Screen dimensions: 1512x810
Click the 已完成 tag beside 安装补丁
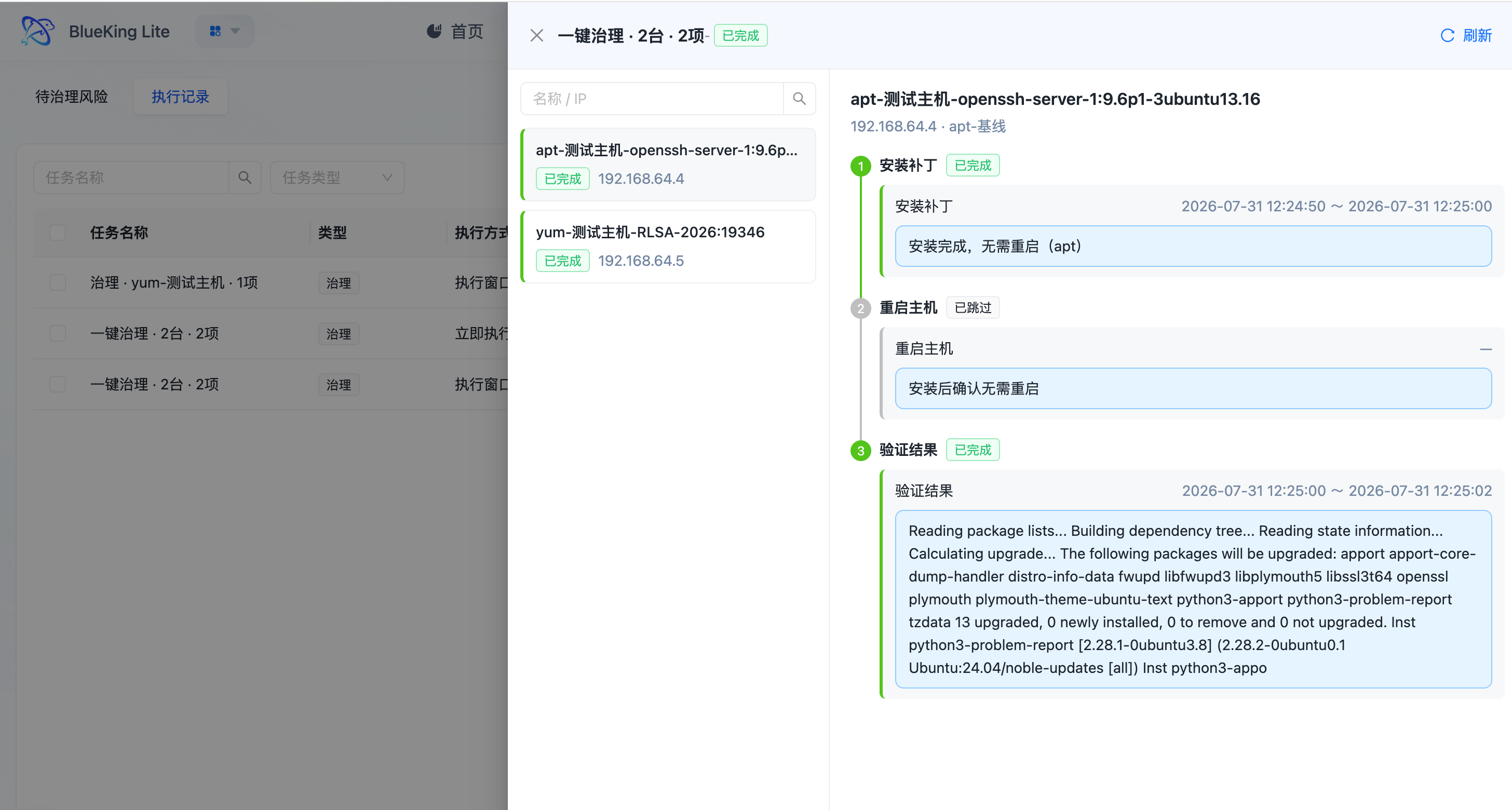tap(973, 166)
